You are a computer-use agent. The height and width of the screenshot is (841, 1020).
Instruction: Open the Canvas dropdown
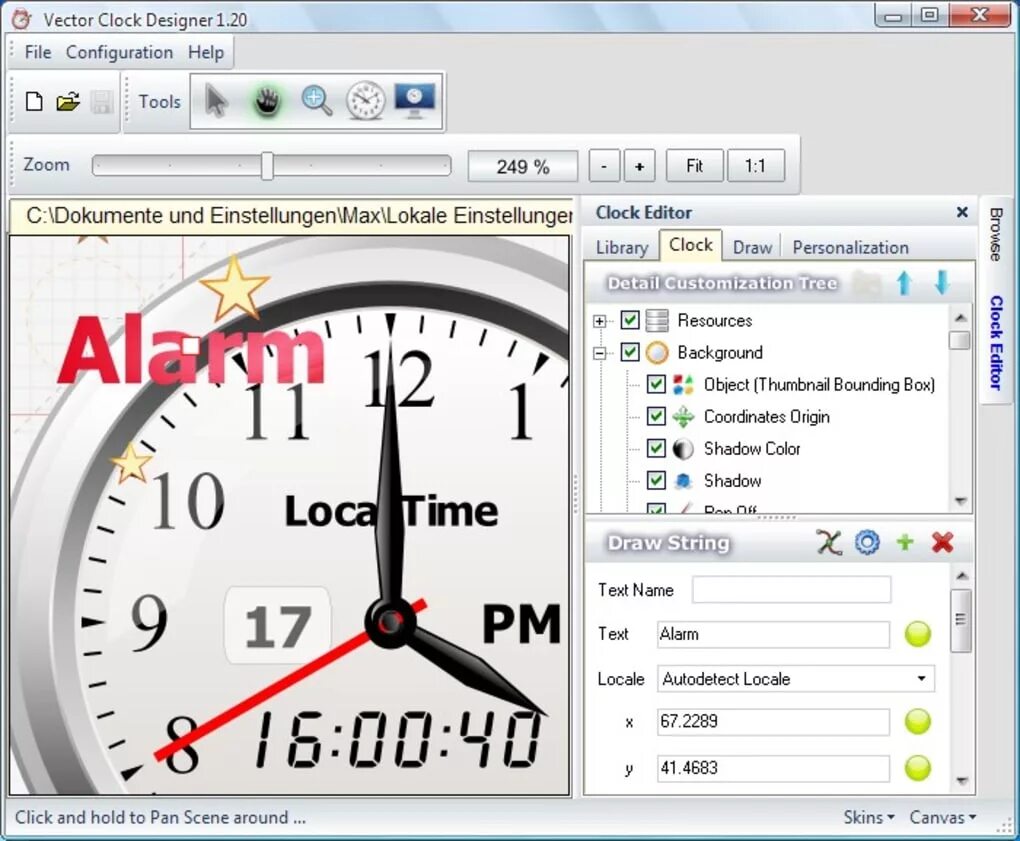pos(943,817)
